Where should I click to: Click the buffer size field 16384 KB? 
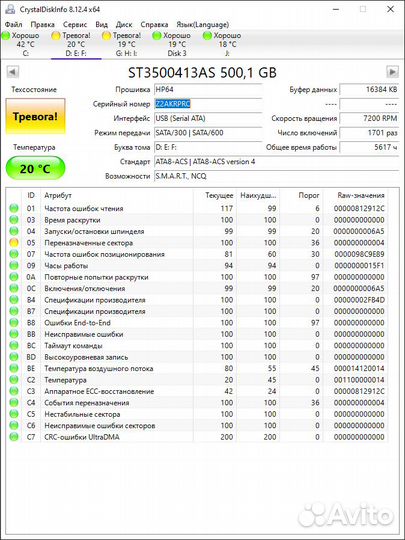pos(369,90)
